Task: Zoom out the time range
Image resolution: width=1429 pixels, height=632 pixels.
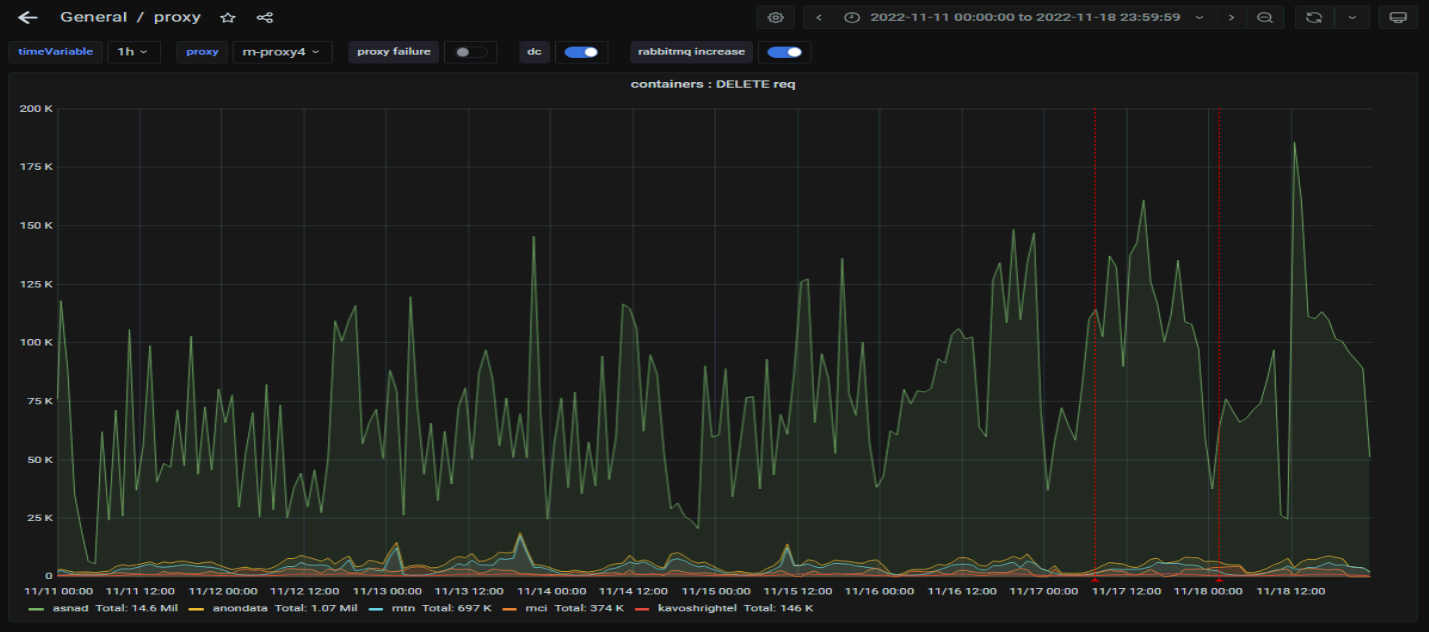Action: [1265, 18]
